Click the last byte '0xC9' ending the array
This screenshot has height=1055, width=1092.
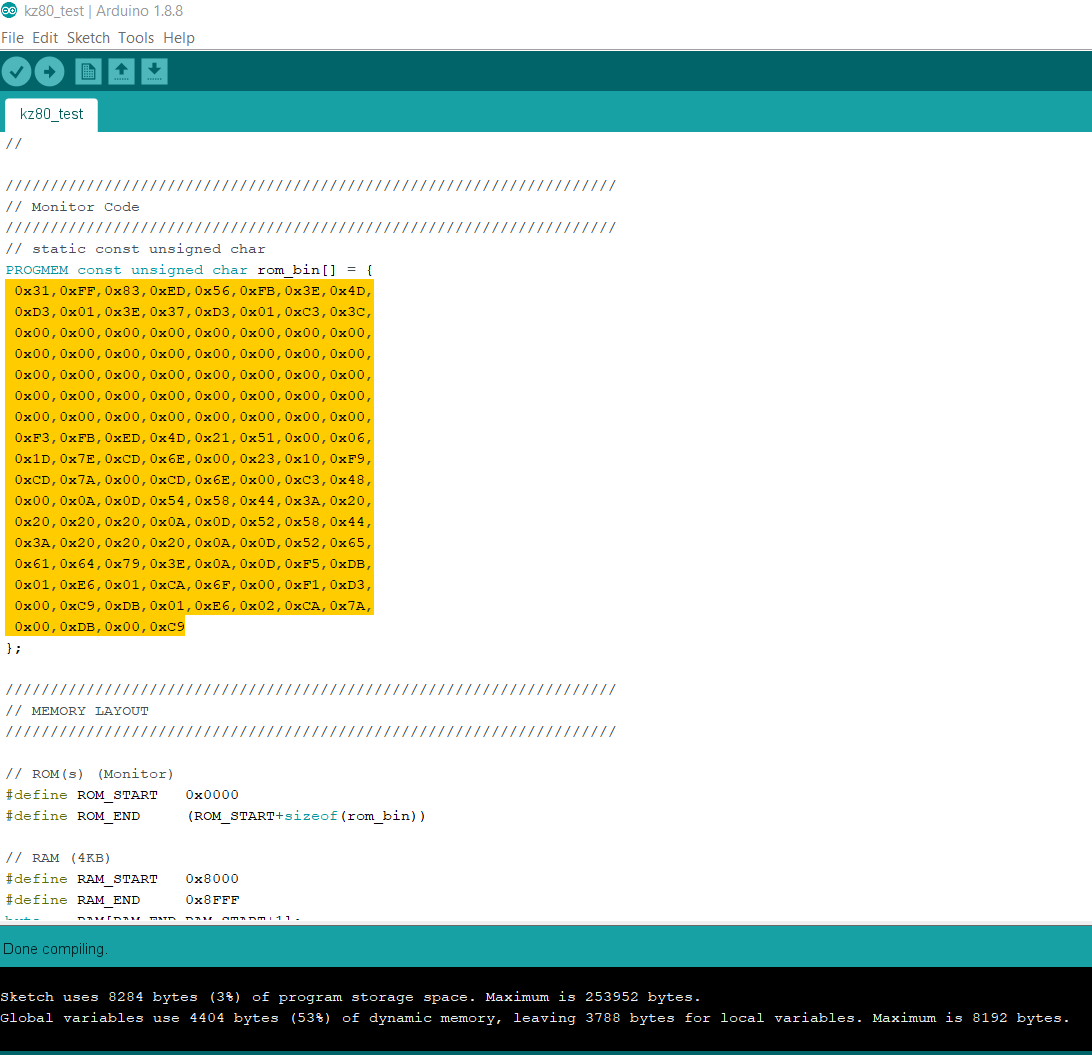click(167, 627)
